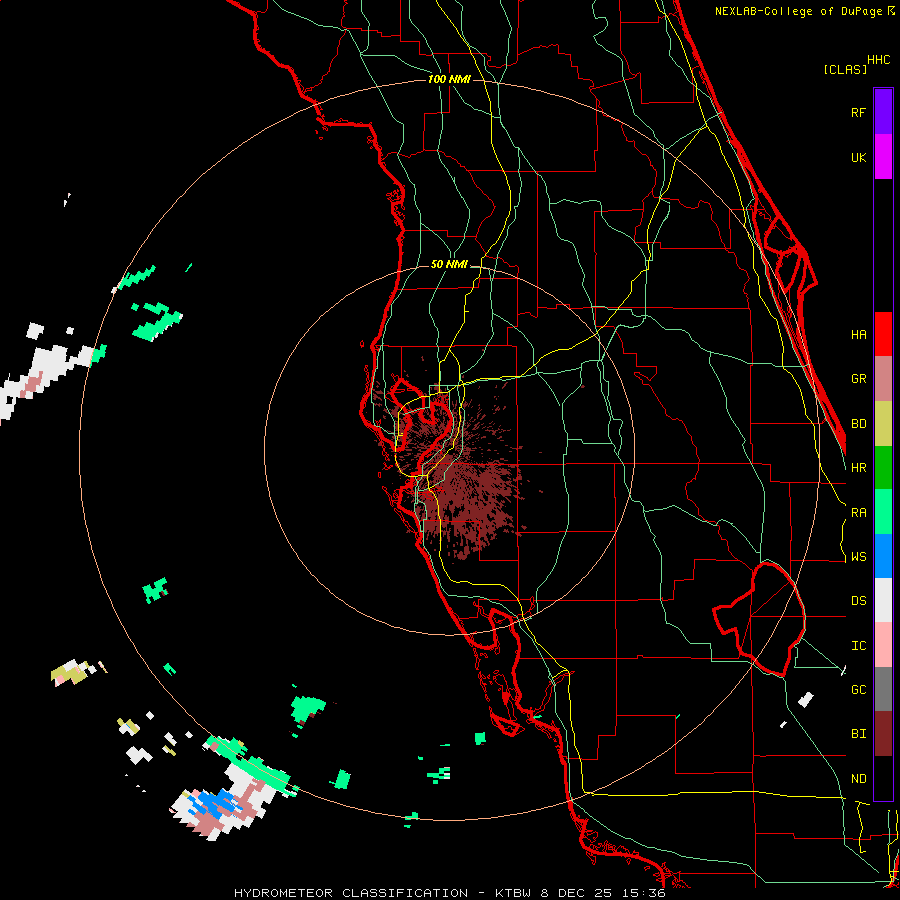The image size is (900, 900).
Task: Click the DS white legend swatch
Action: pyautogui.click(x=883, y=600)
